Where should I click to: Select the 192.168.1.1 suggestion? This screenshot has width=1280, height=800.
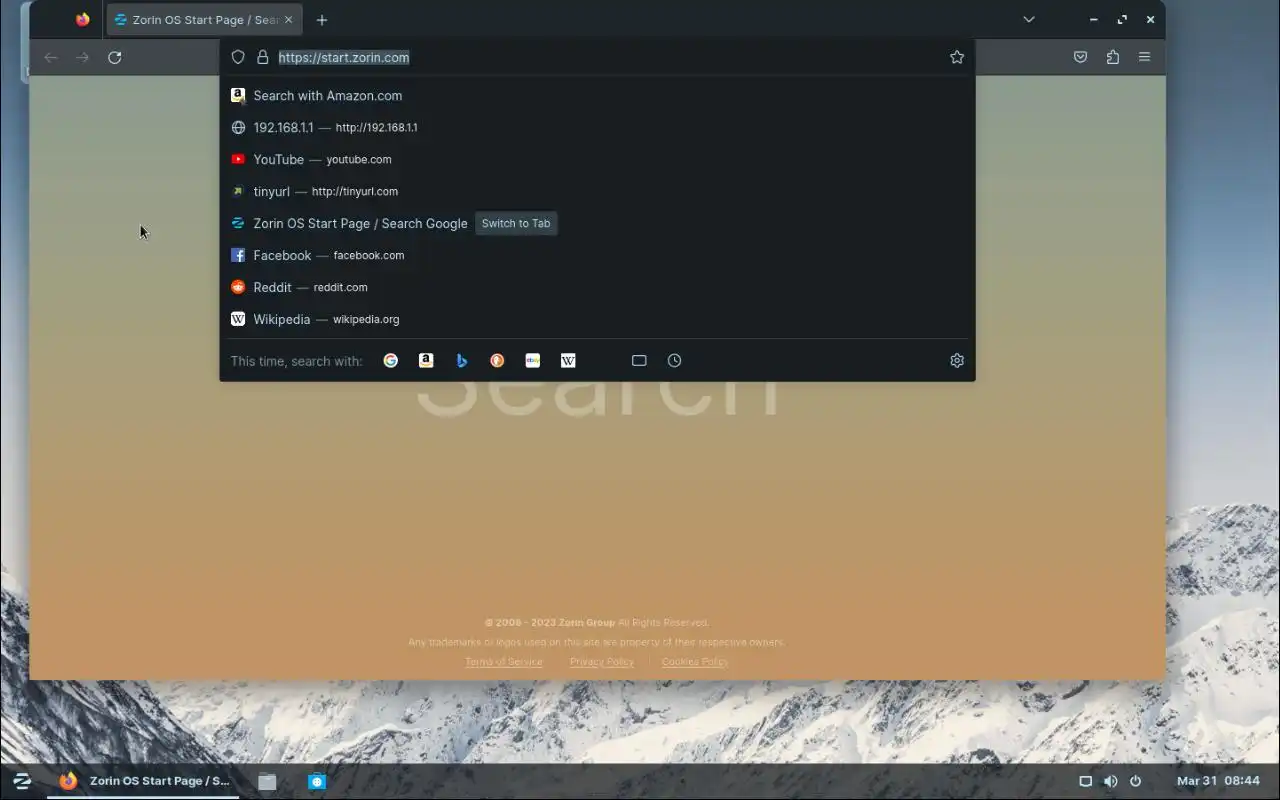click(x=597, y=128)
